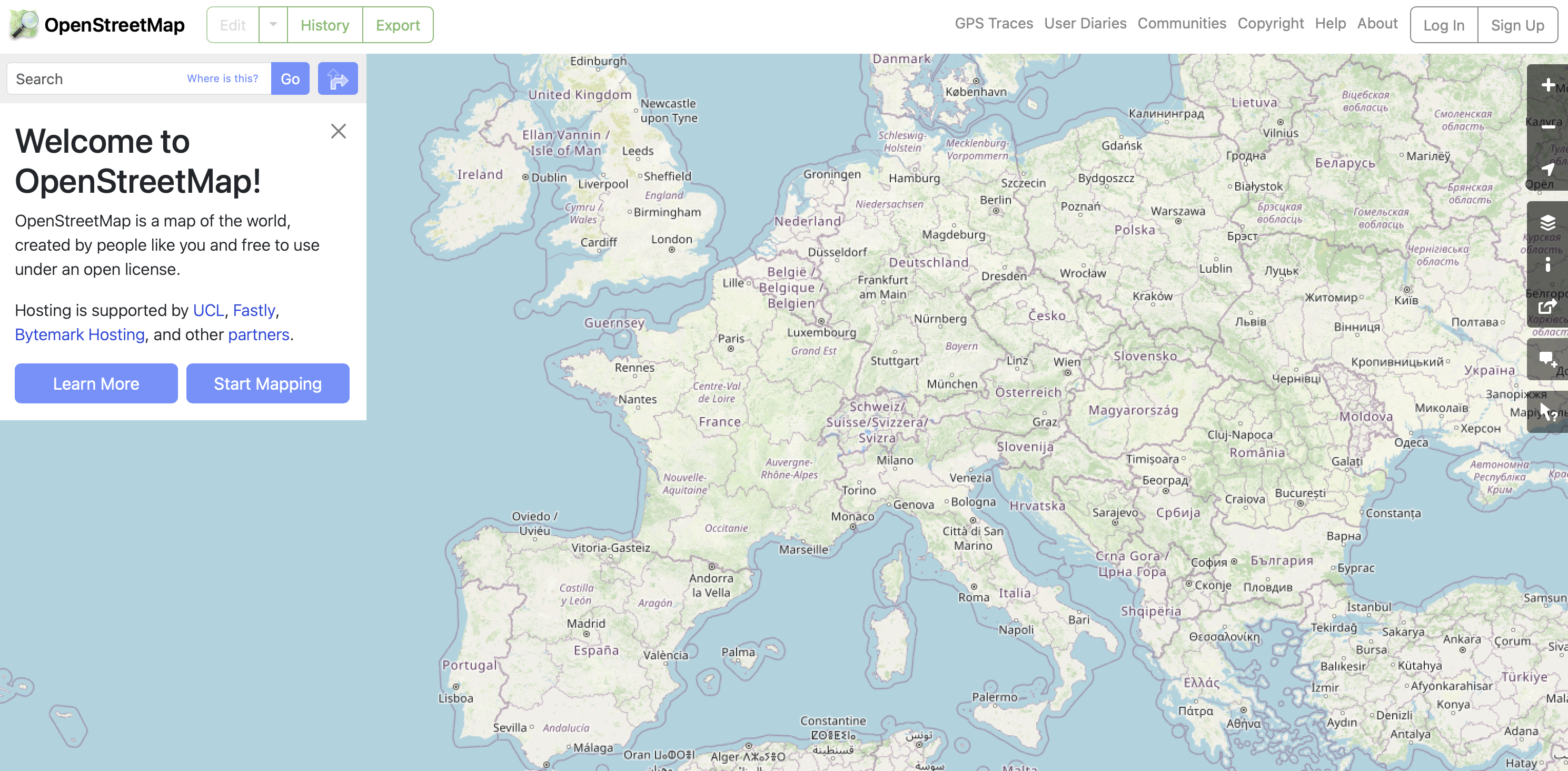The image size is (1568, 771).
Task: Activate the Query features tool
Action: tap(1547, 412)
